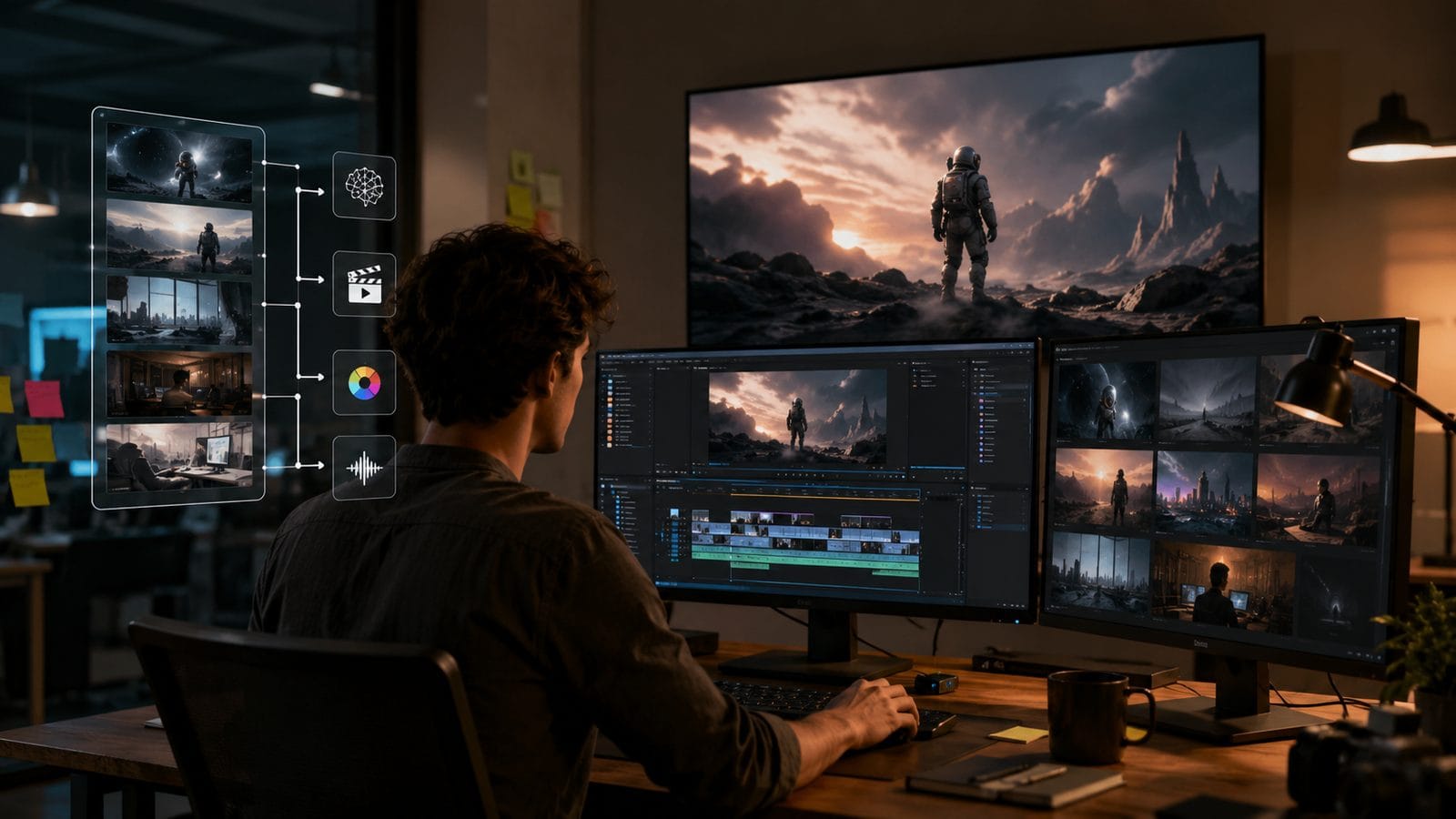Select short green audio clip at bottom left
Image resolution: width=1456 pixels, height=819 pixels.
pyautogui.click(x=750, y=566)
